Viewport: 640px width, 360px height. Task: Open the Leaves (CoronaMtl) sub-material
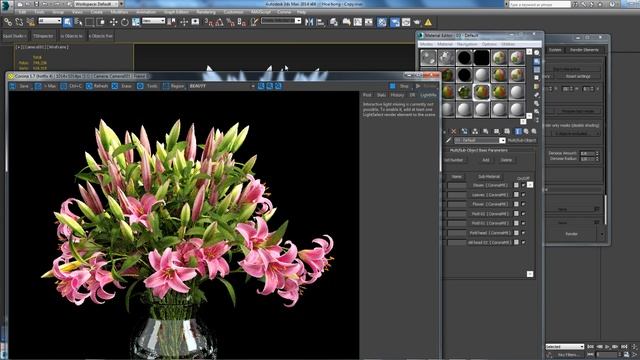pyautogui.click(x=489, y=195)
